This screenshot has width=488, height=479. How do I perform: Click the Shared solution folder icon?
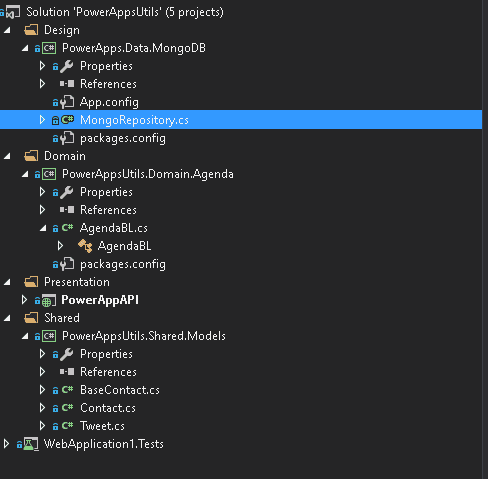[31, 318]
